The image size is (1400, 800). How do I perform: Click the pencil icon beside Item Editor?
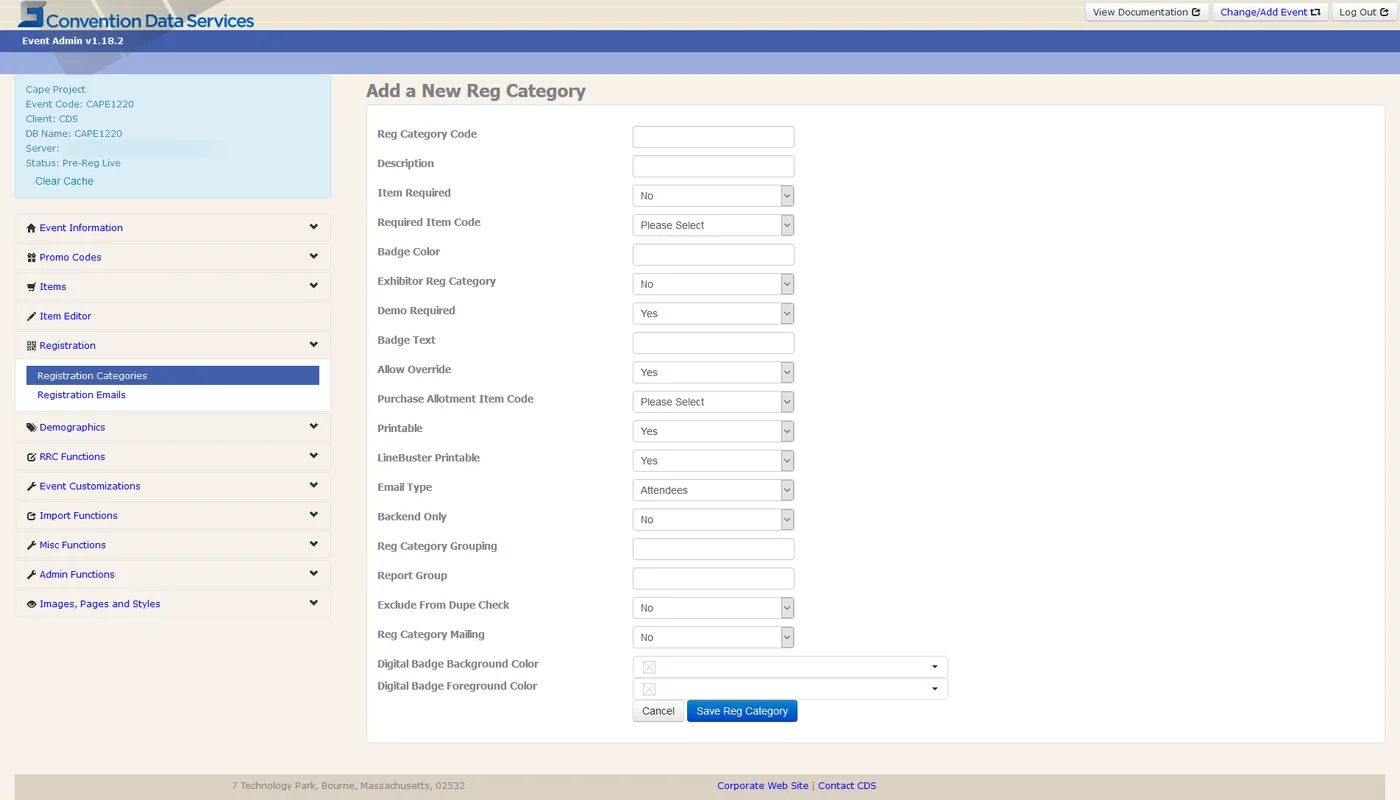(31, 317)
